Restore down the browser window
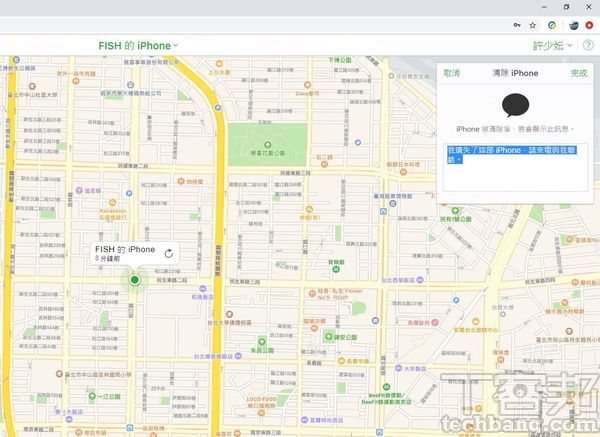 click(567, 7)
